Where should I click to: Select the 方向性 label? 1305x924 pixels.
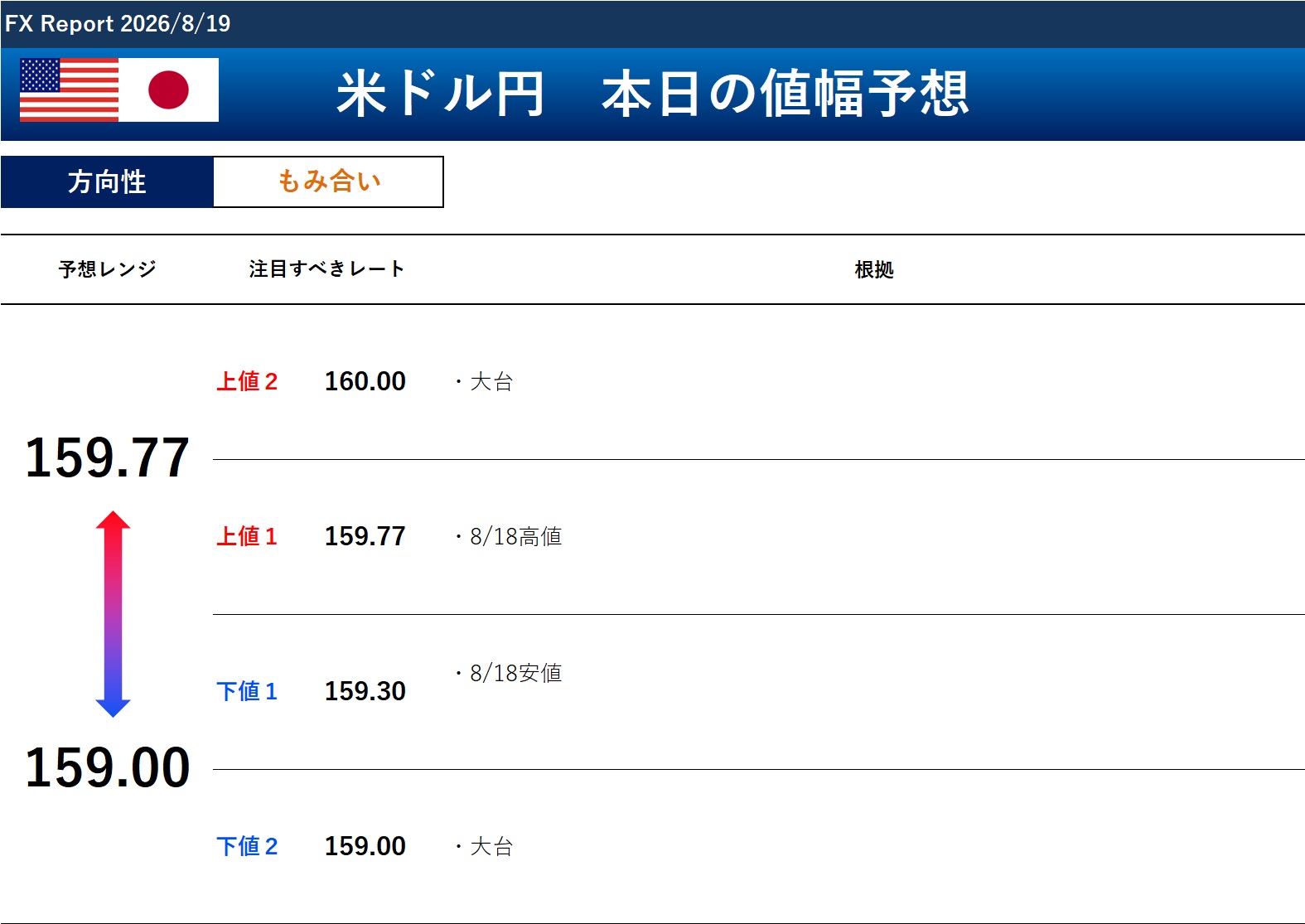coord(107,181)
